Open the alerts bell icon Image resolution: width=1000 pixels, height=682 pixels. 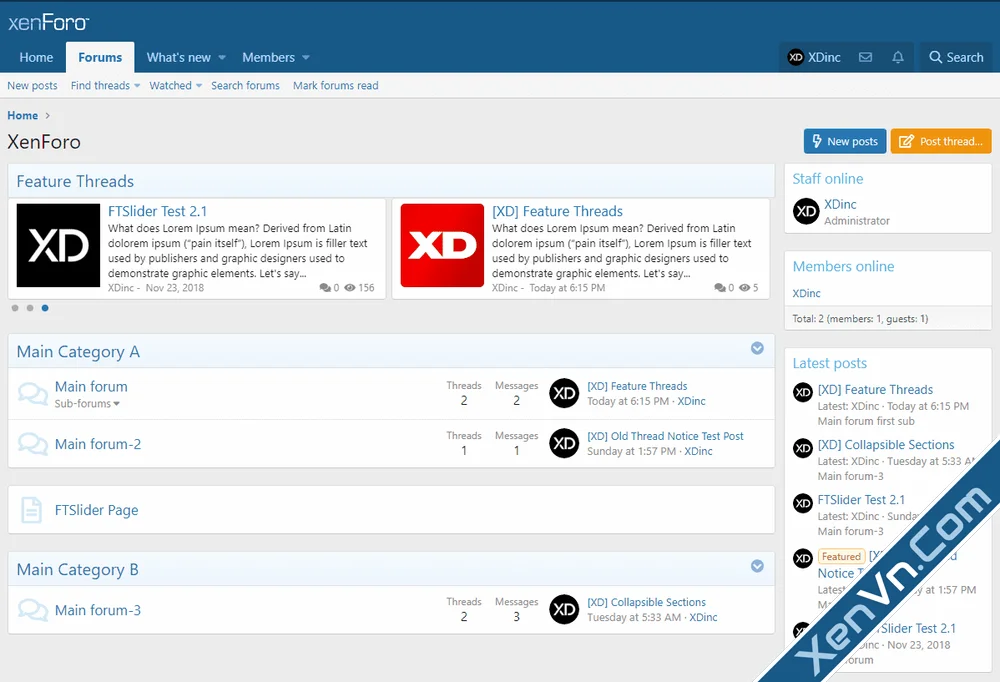click(x=897, y=57)
